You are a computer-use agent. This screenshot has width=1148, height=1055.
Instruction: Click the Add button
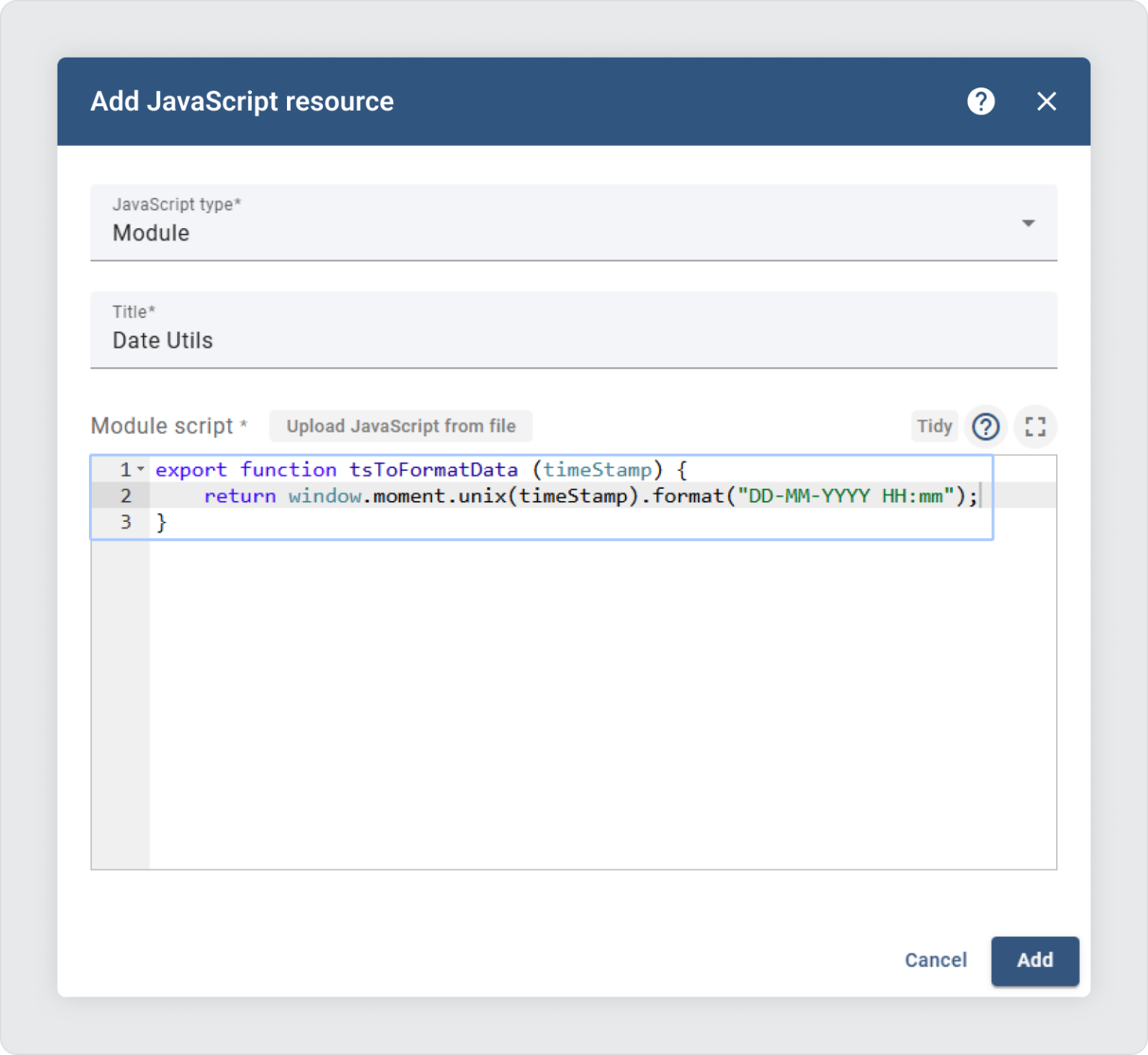pos(1034,961)
